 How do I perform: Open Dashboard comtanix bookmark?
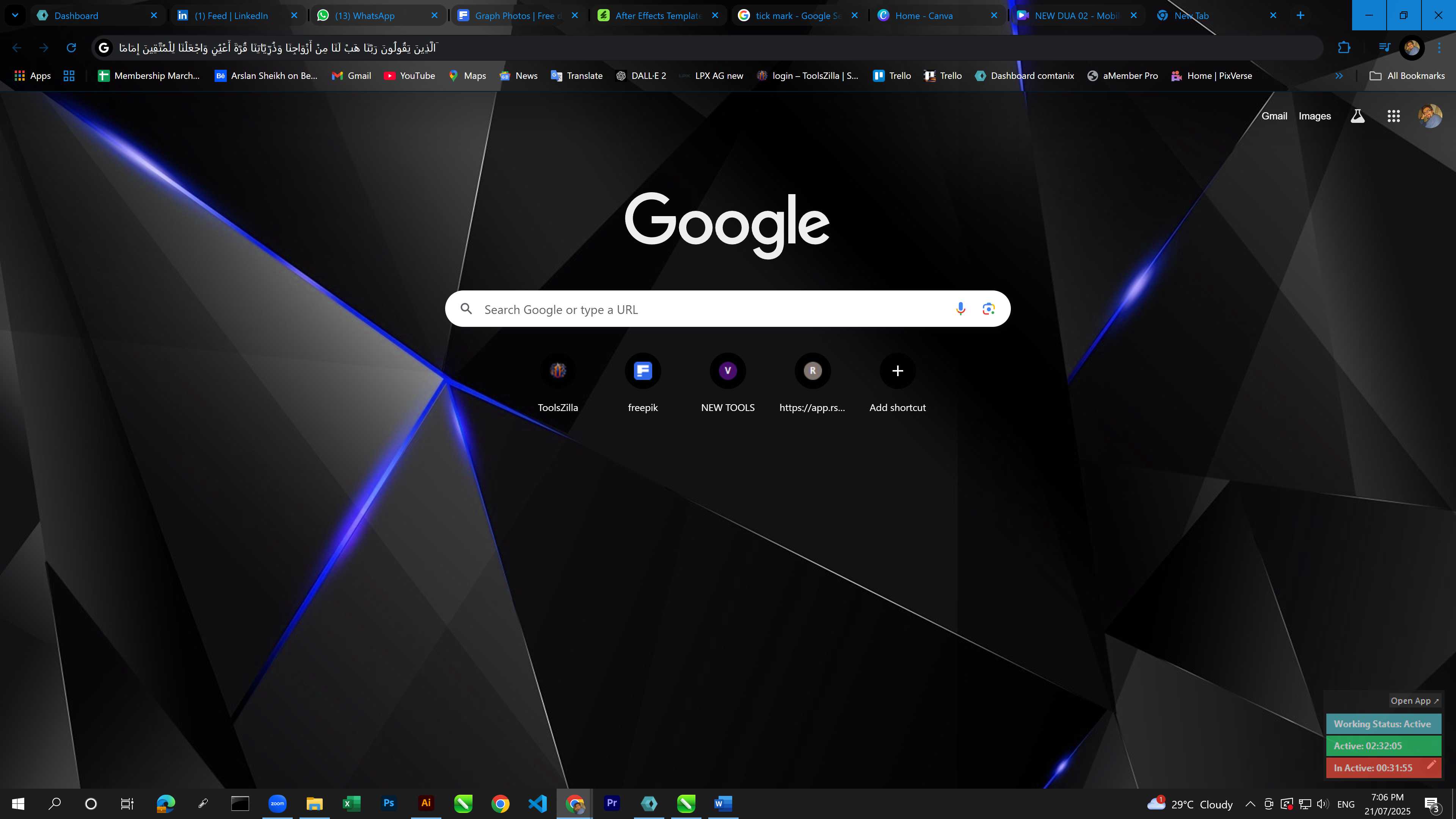tap(1025, 76)
